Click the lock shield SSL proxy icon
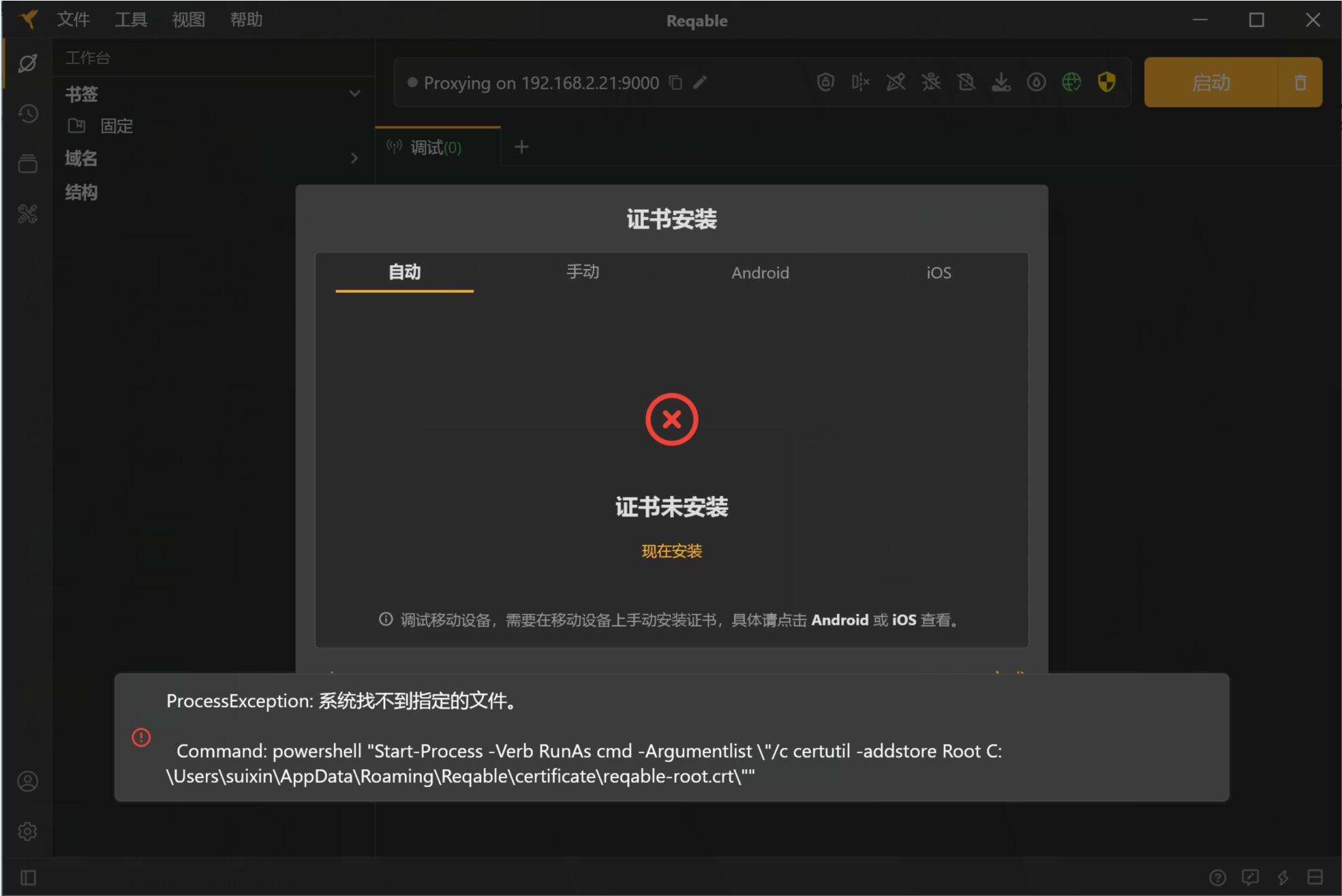The image size is (1342, 896). 825,82
